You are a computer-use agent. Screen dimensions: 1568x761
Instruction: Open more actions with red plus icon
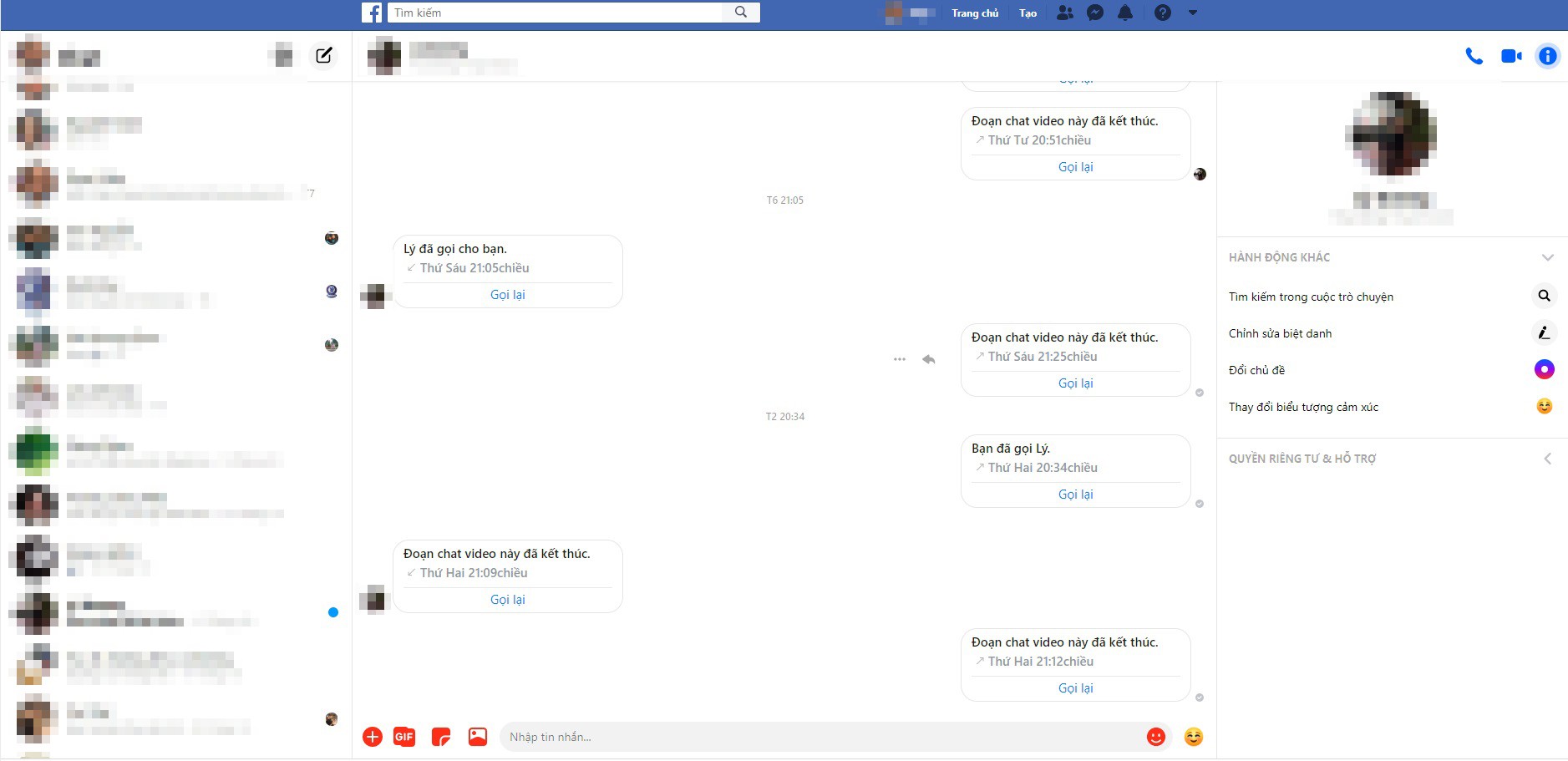pos(373,737)
